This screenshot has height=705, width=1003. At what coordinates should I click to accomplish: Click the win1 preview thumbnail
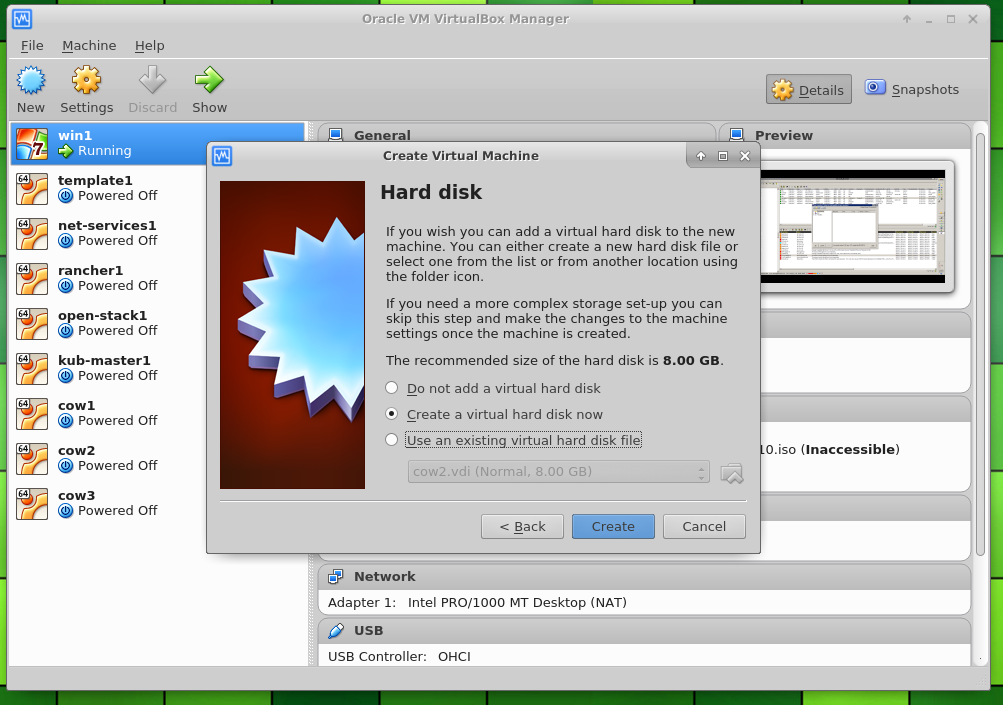click(x=853, y=226)
